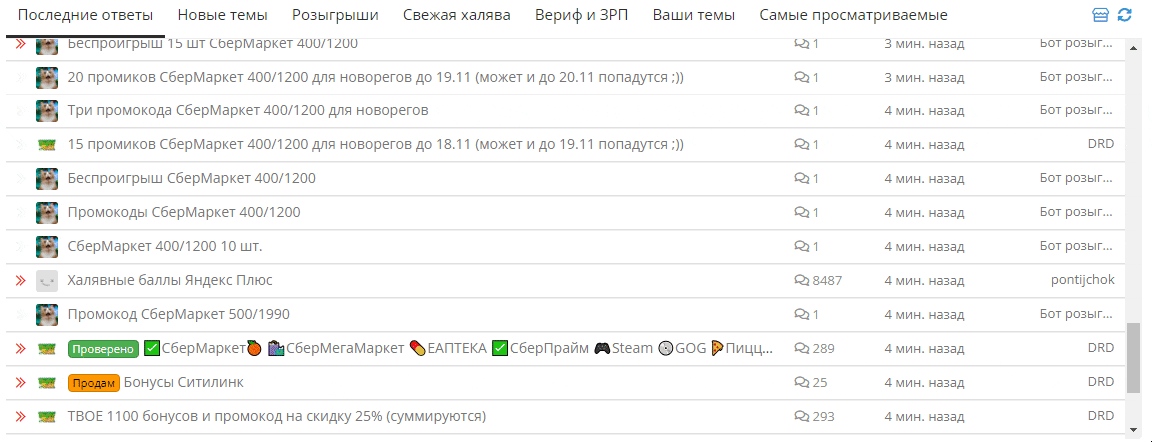This screenshot has width=1152, height=442.
Task: Open thread Беспроигрыш СберМаркет 400/1200
Action: (192, 178)
